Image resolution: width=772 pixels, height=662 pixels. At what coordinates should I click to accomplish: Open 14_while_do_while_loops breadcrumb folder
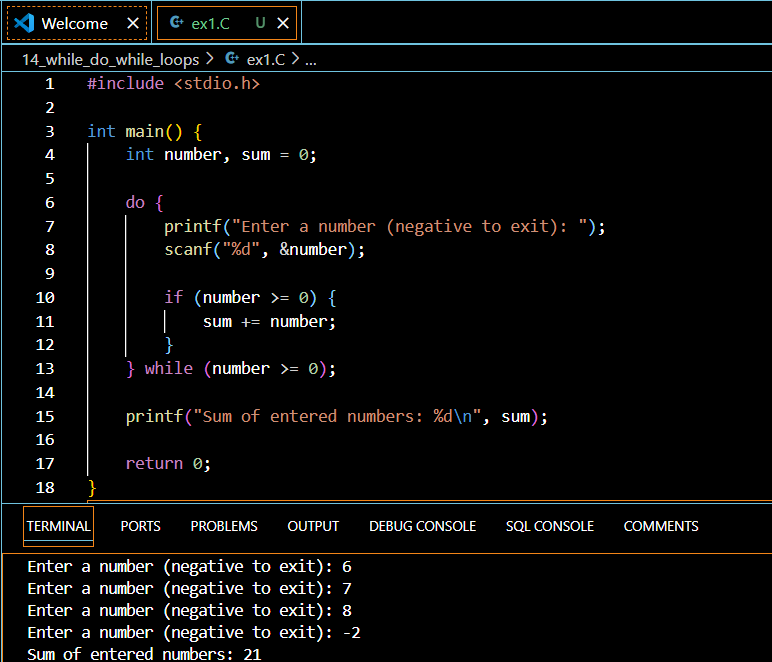pos(110,59)
